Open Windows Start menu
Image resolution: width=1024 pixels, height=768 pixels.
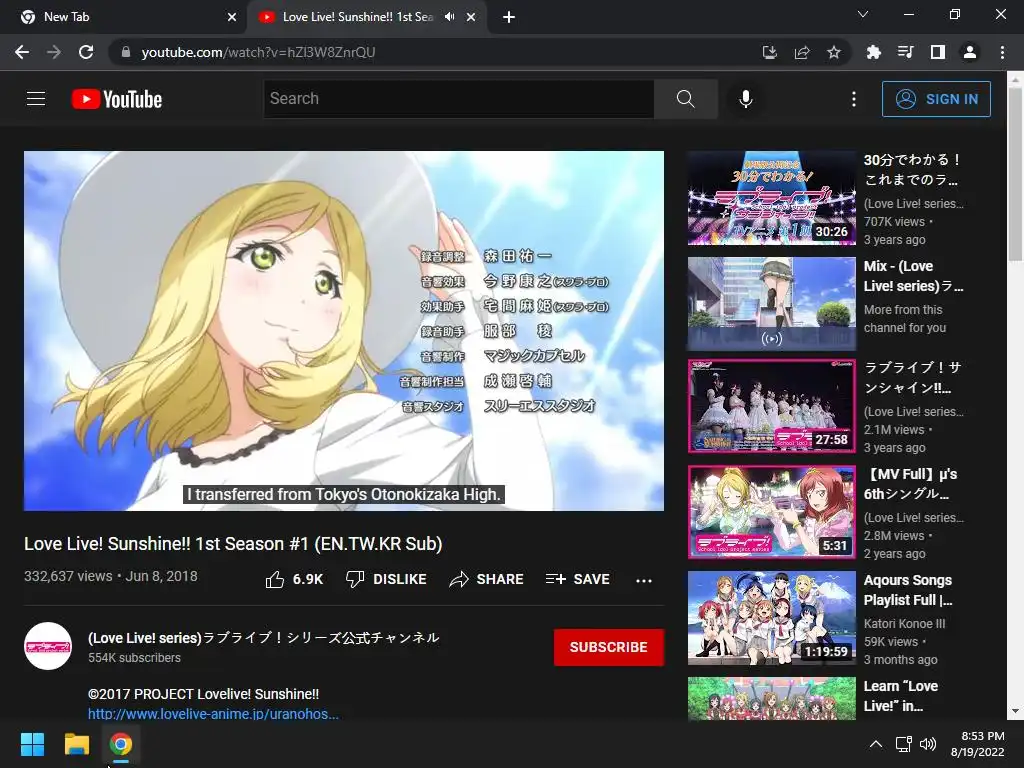coord(32,744)
